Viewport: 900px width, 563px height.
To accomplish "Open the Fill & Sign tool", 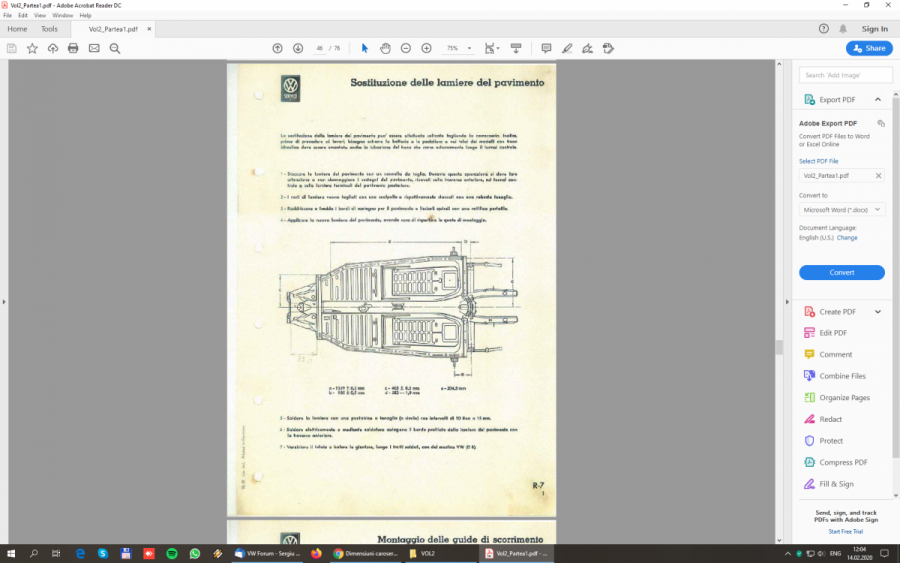I will coord(836,484).
